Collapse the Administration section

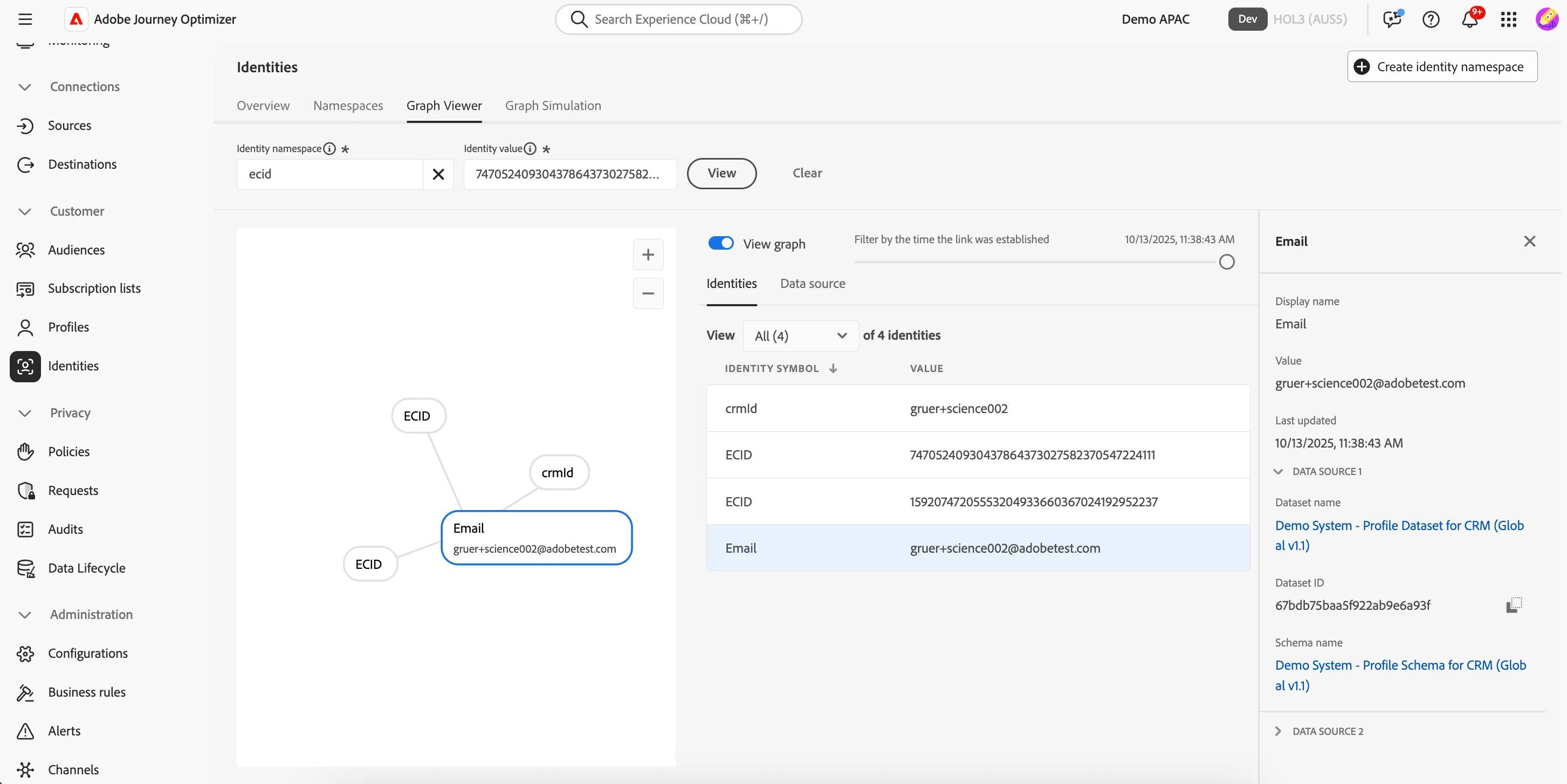click(25, 615)
